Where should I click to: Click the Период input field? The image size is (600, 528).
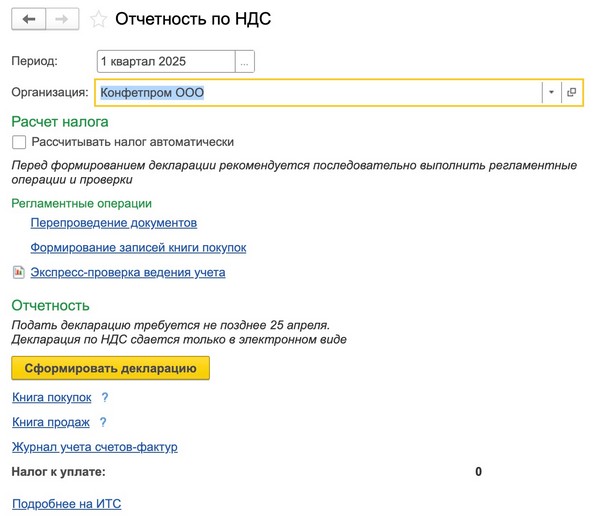[166, 61]
